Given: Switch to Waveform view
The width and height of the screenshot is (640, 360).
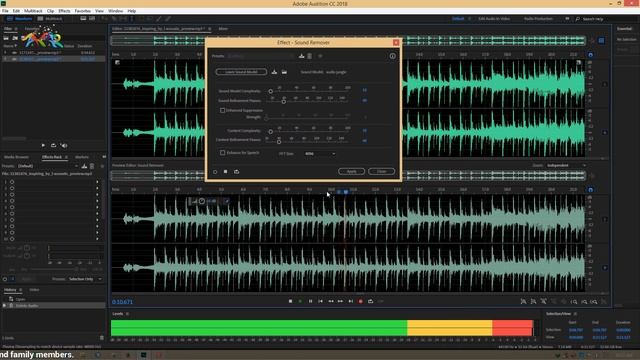Looking at the screenshot, I should pos(20,19).
